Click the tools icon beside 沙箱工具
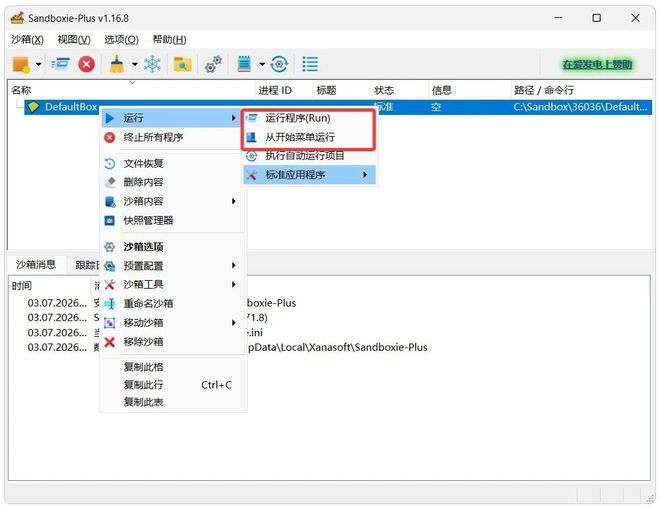 tap(110, 285)
